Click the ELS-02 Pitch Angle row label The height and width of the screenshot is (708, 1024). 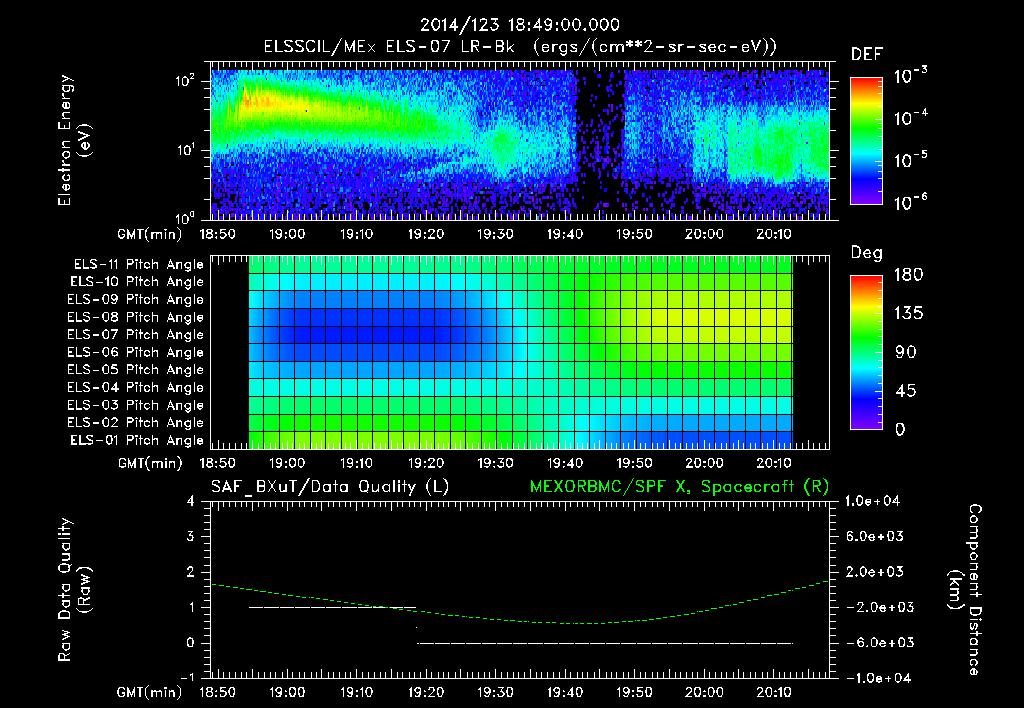135,423
